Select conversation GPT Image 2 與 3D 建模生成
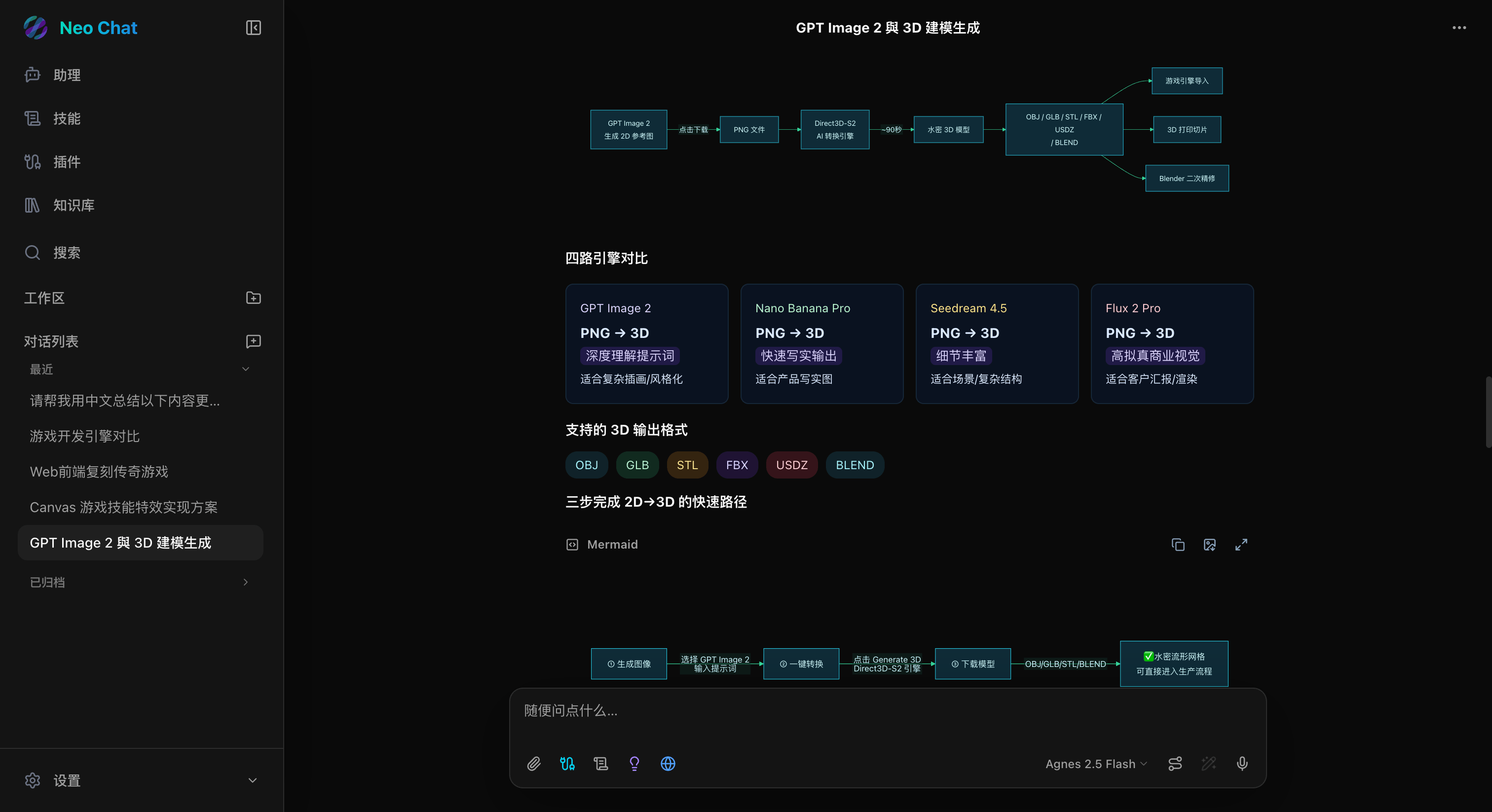The width and height of the screenshot is (1492, 812). 141,543
